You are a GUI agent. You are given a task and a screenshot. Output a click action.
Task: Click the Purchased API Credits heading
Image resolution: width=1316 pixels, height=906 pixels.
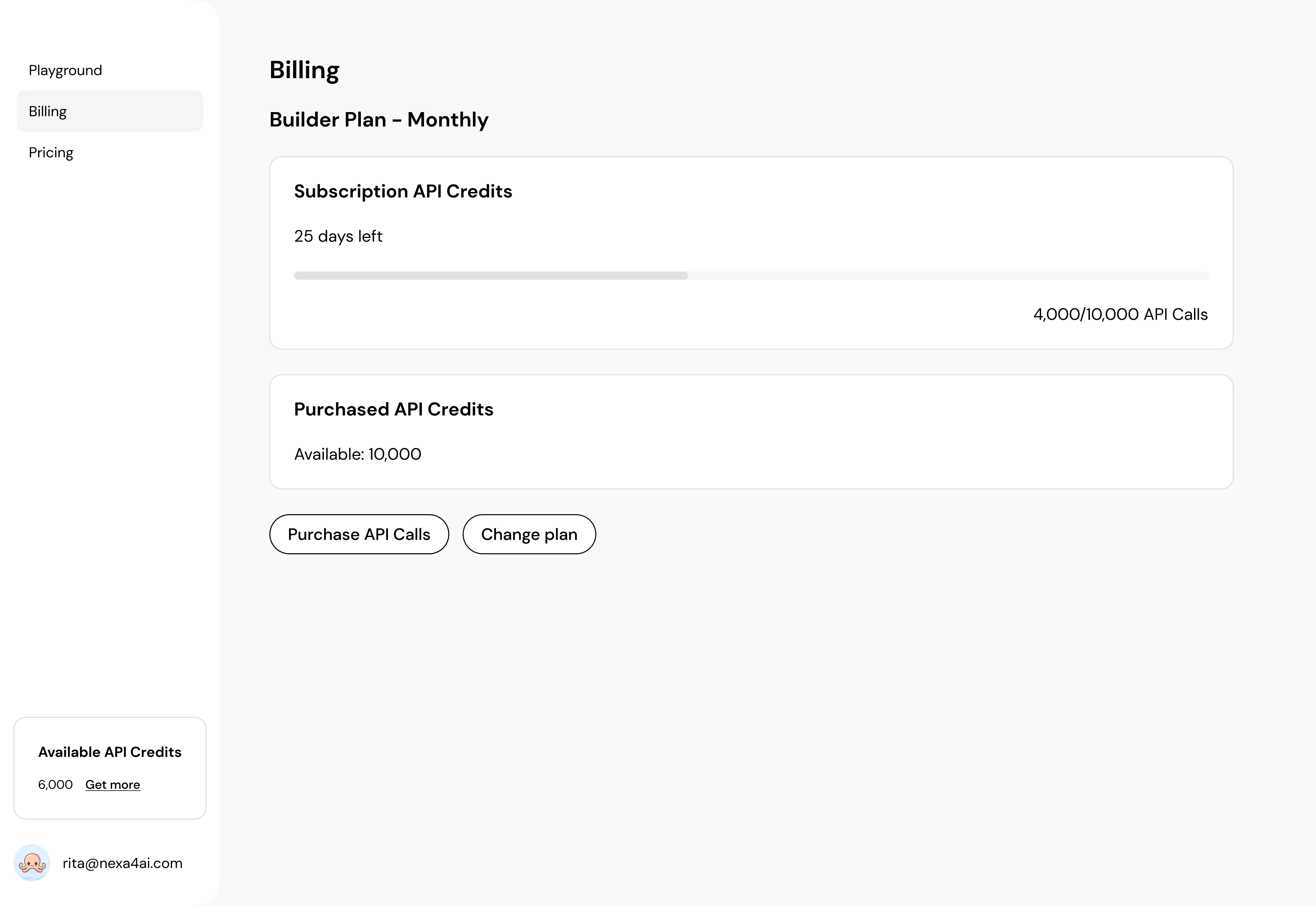[x=393, y=409]
